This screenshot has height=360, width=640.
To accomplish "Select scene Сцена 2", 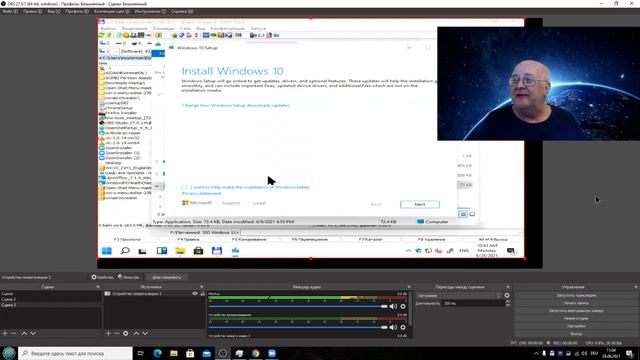I will tap(51, 299).
